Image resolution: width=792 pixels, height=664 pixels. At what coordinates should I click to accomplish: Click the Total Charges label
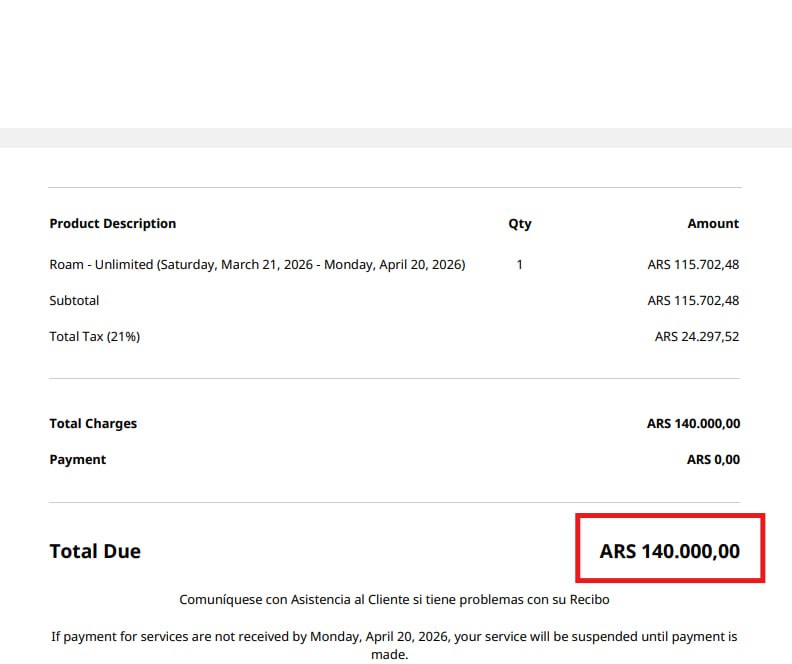(93, 424)
